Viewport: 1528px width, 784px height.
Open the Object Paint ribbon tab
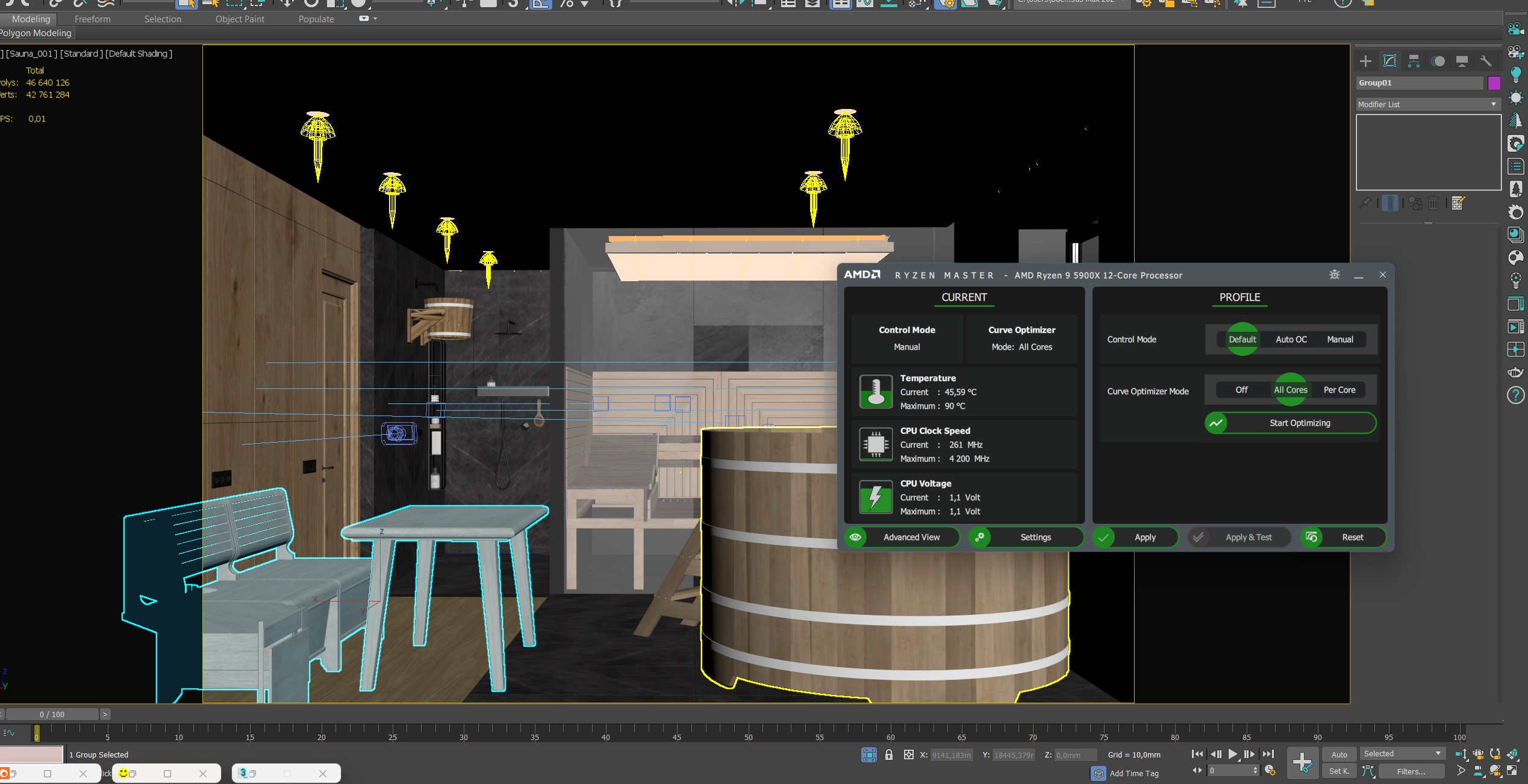click(x=240, y=19)
